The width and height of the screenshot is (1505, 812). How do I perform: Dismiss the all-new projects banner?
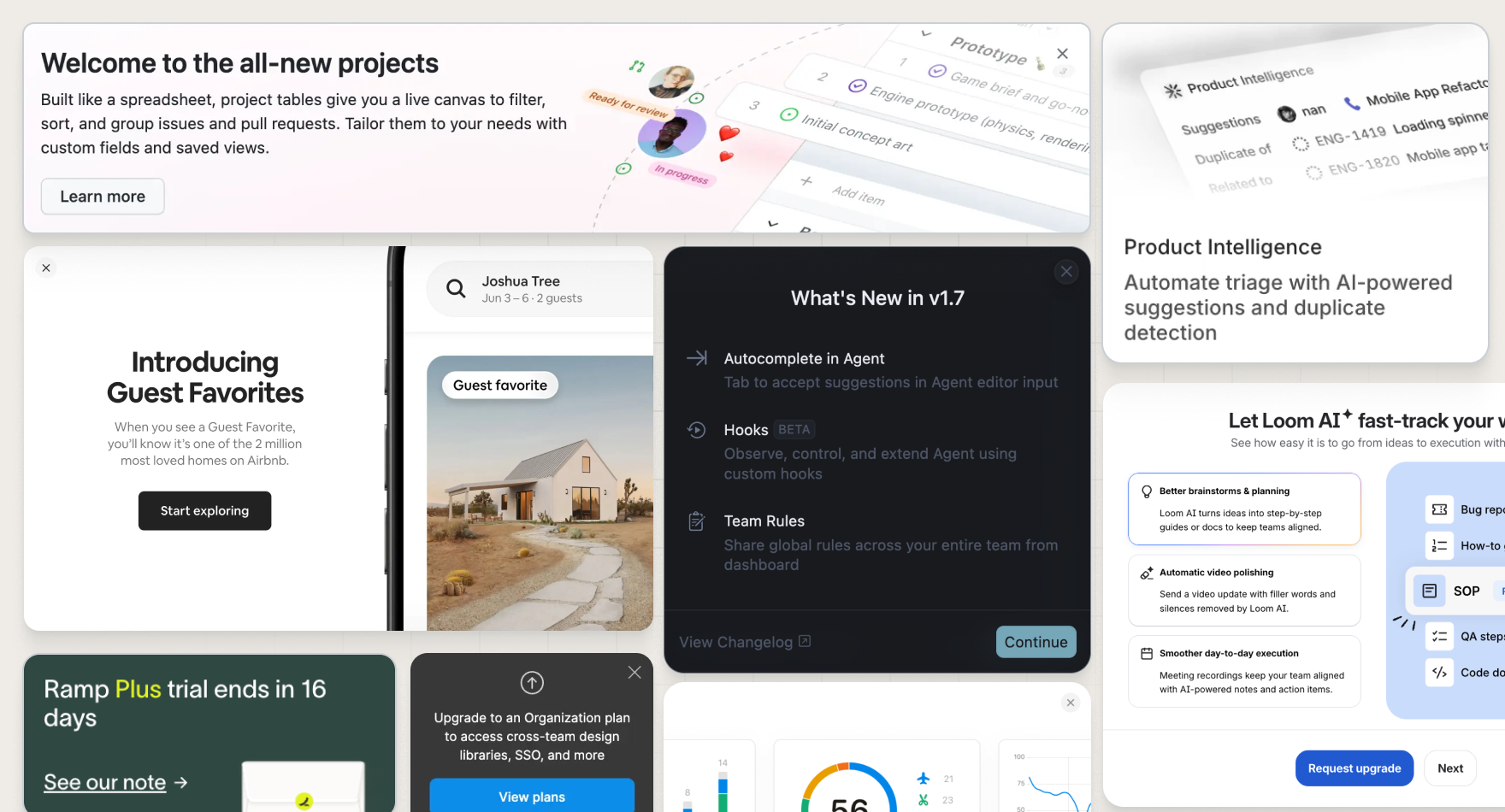(x=1062, y=53)
